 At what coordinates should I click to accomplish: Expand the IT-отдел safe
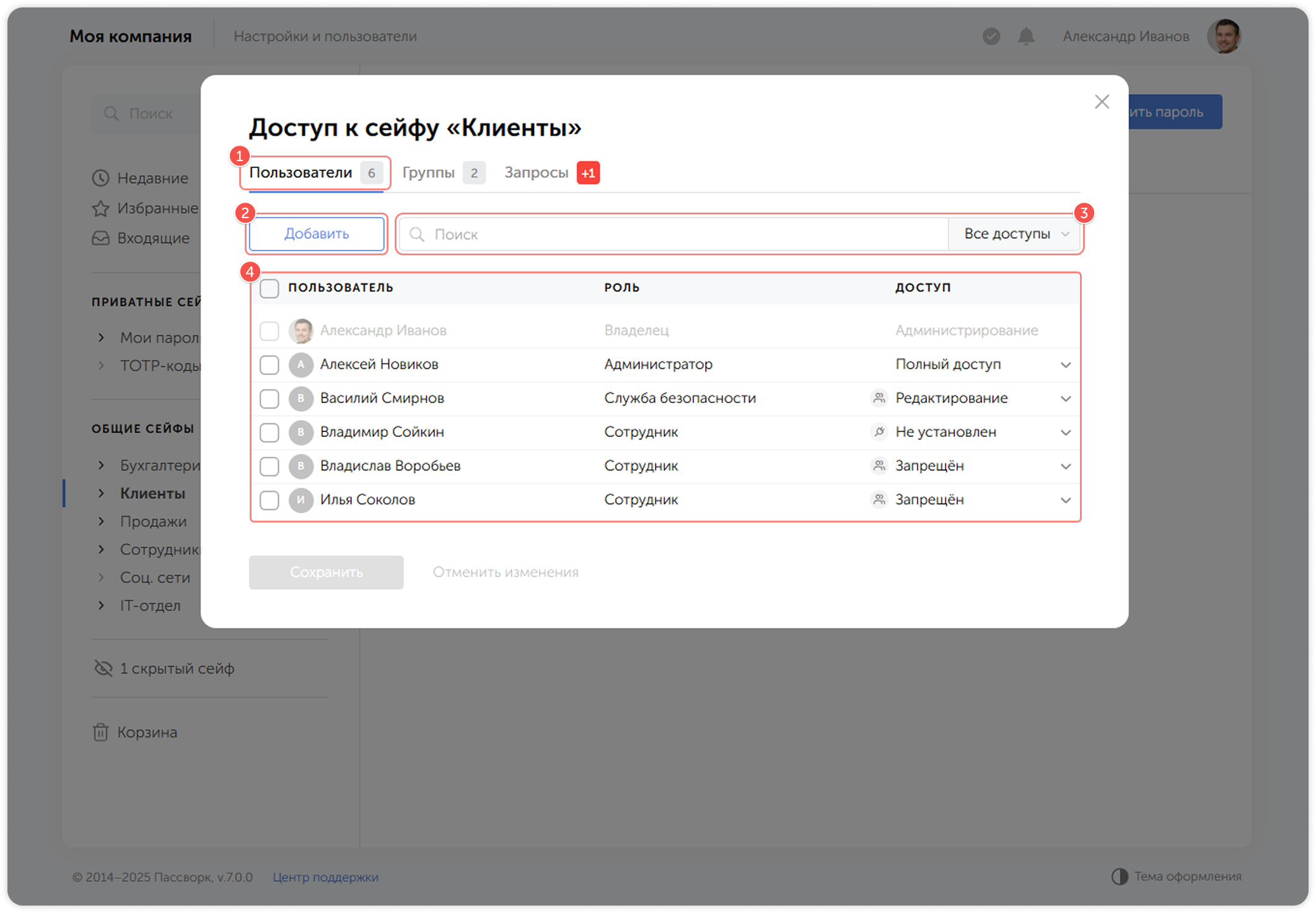point(101,606)
